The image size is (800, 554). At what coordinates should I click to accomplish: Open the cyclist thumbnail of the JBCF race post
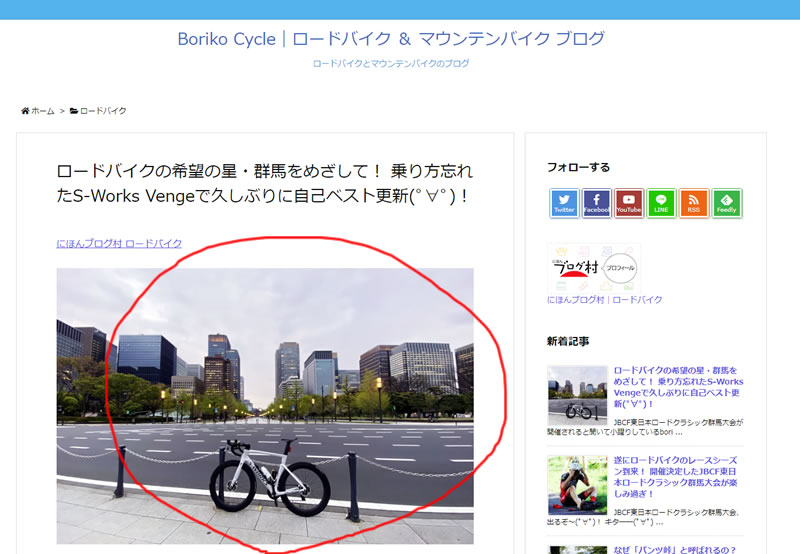click(578, 485)
